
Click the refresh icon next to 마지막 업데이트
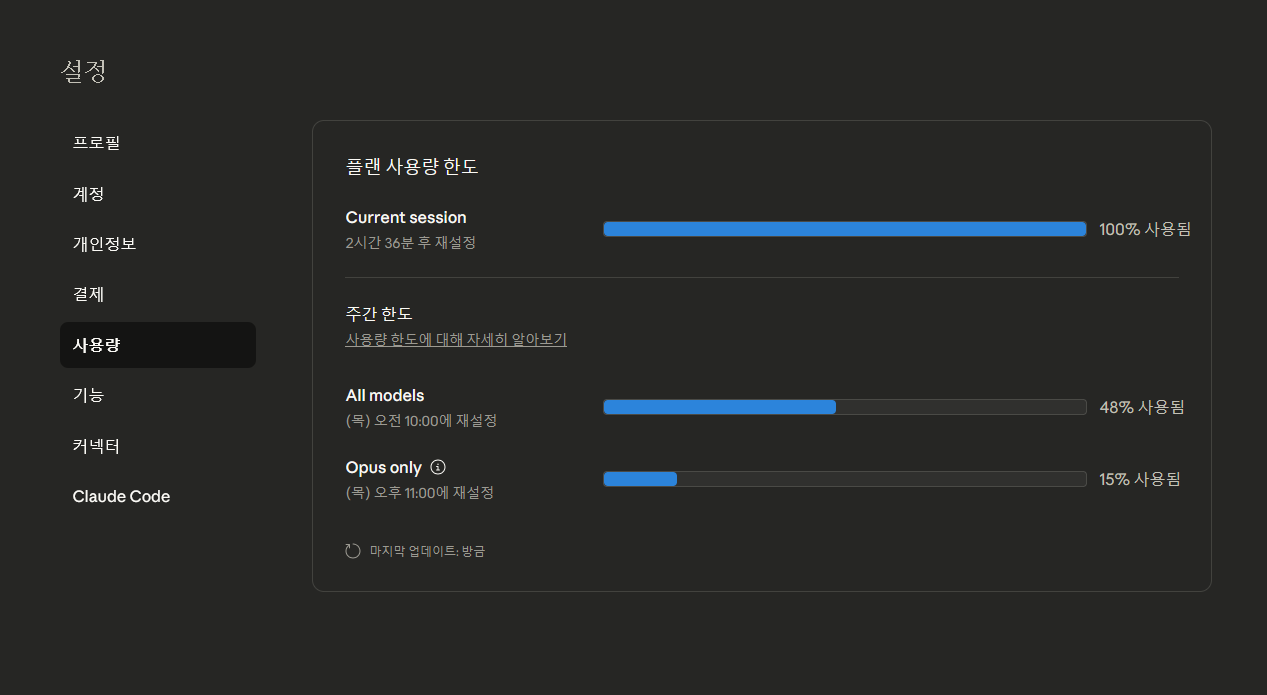coord(353,551)
